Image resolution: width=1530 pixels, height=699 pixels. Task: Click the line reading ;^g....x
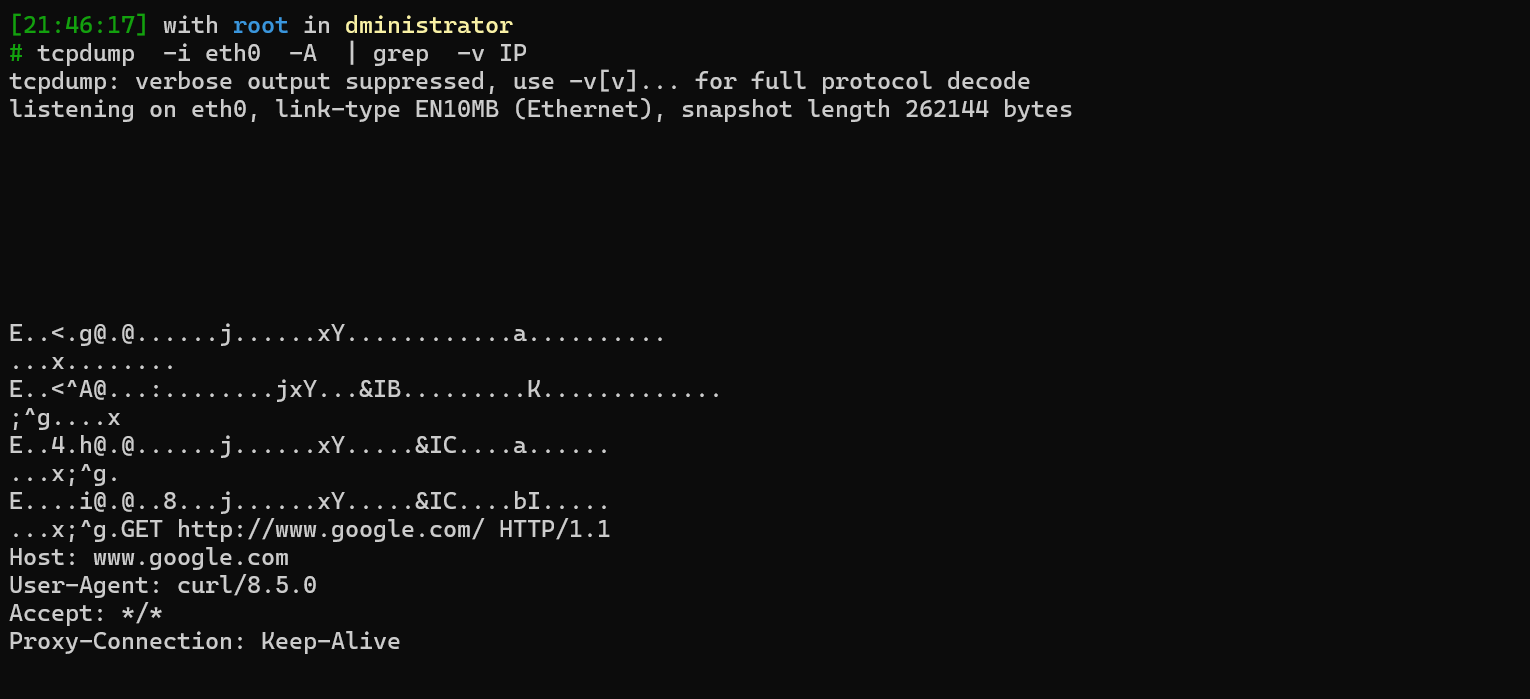click(x=64, y=417)
